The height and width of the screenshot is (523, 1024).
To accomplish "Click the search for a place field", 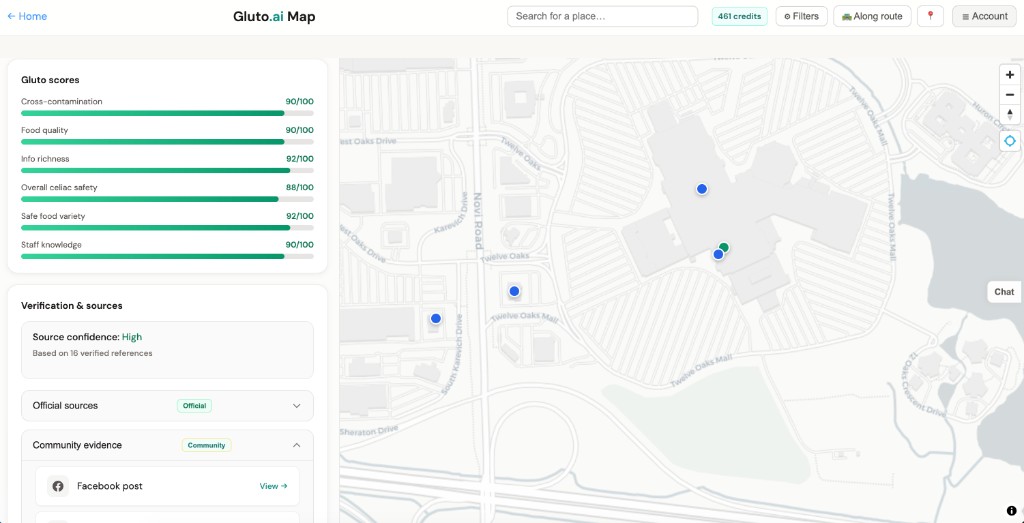I will 602,16.
